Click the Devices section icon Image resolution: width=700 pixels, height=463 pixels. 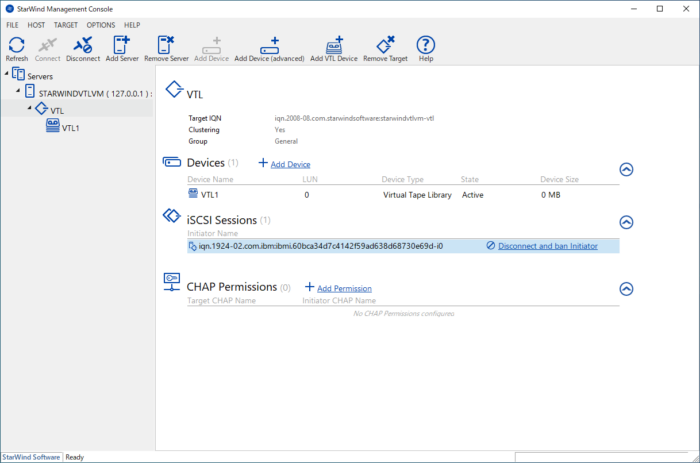coord(172,162)
